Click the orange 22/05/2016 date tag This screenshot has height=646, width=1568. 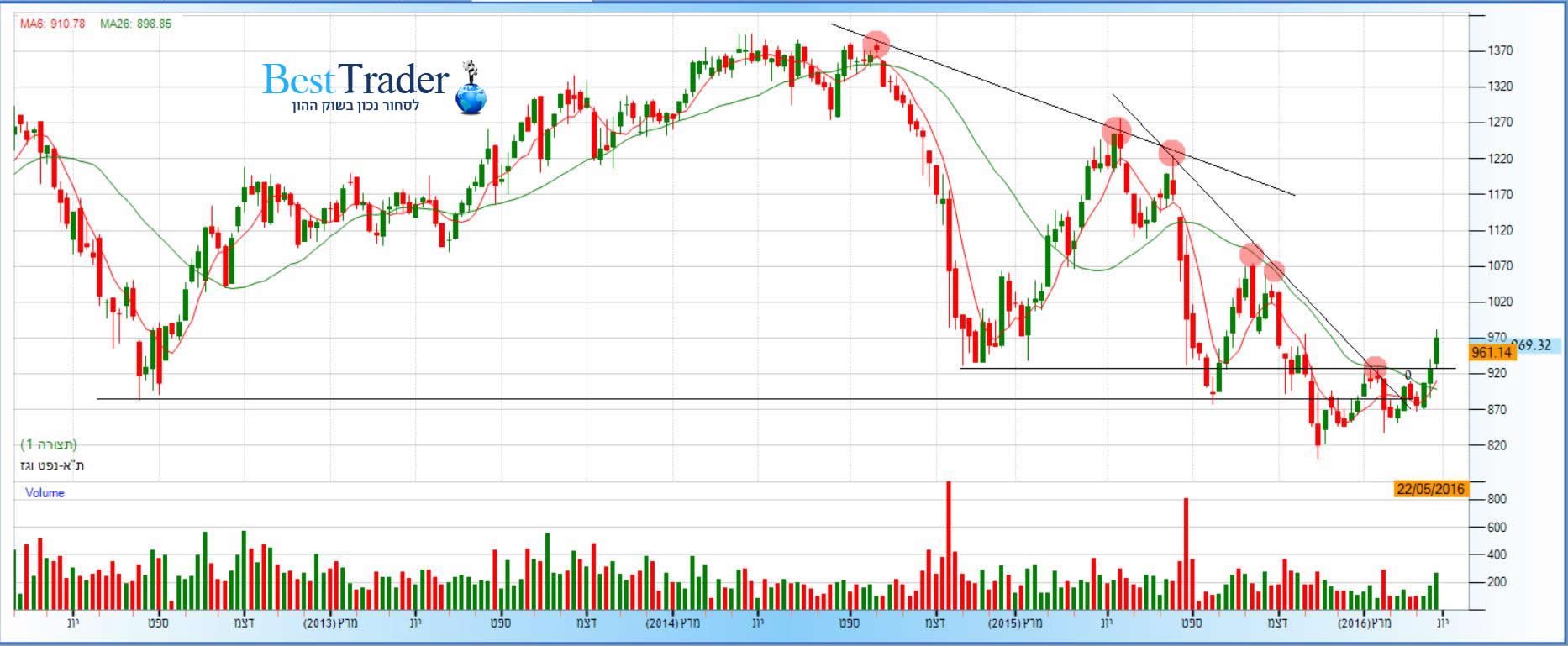(x=1430, y=489)
